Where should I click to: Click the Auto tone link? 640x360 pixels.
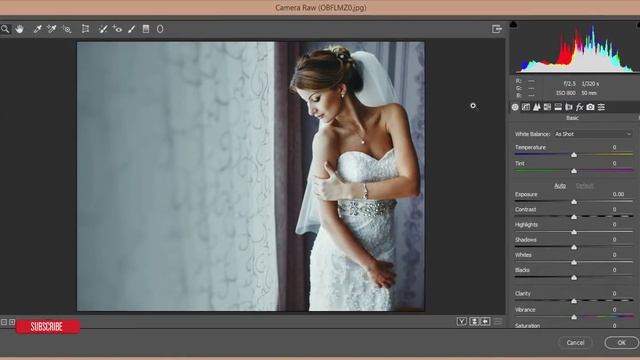[560, 186]
